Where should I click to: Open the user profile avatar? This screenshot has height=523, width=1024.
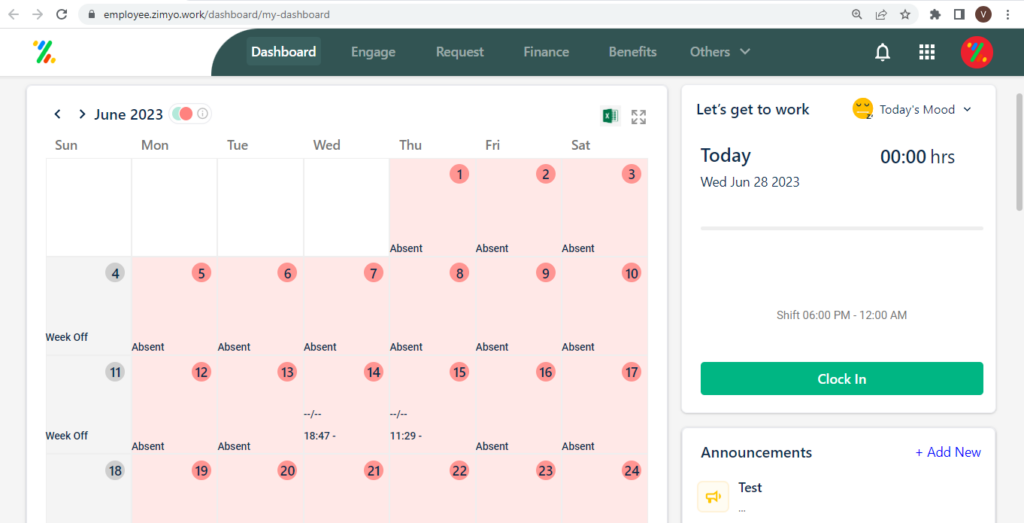click(977, 52)
